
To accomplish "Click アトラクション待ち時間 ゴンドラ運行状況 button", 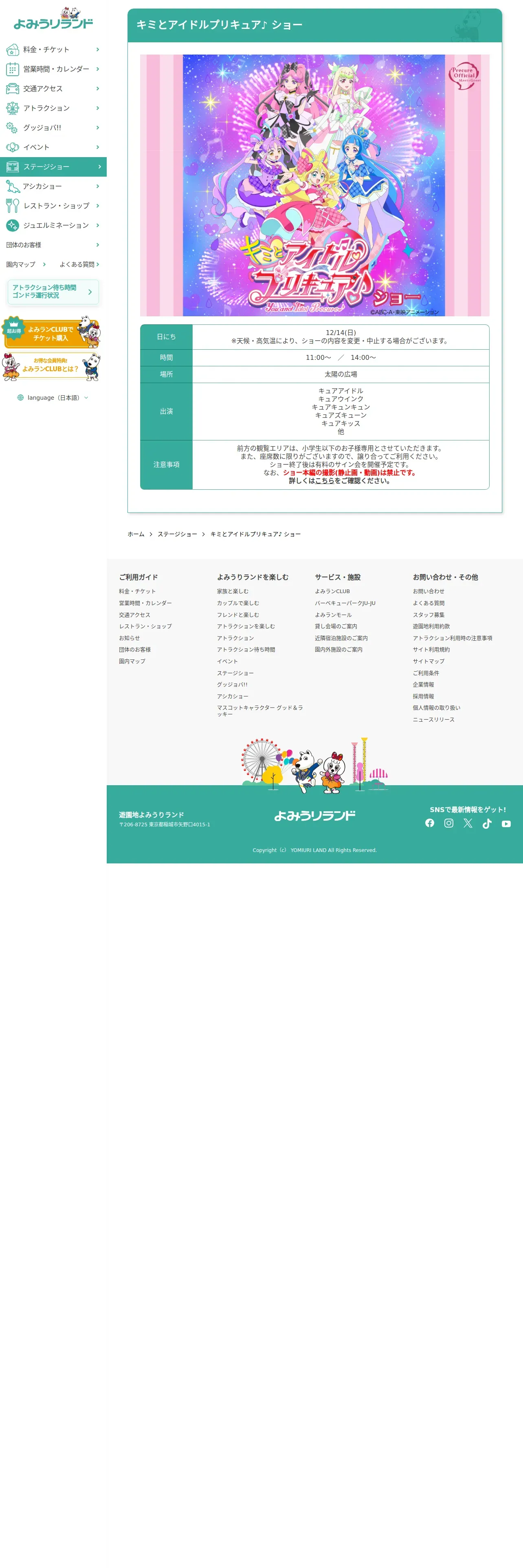I will pyautogui.click(x=53, y=291).
